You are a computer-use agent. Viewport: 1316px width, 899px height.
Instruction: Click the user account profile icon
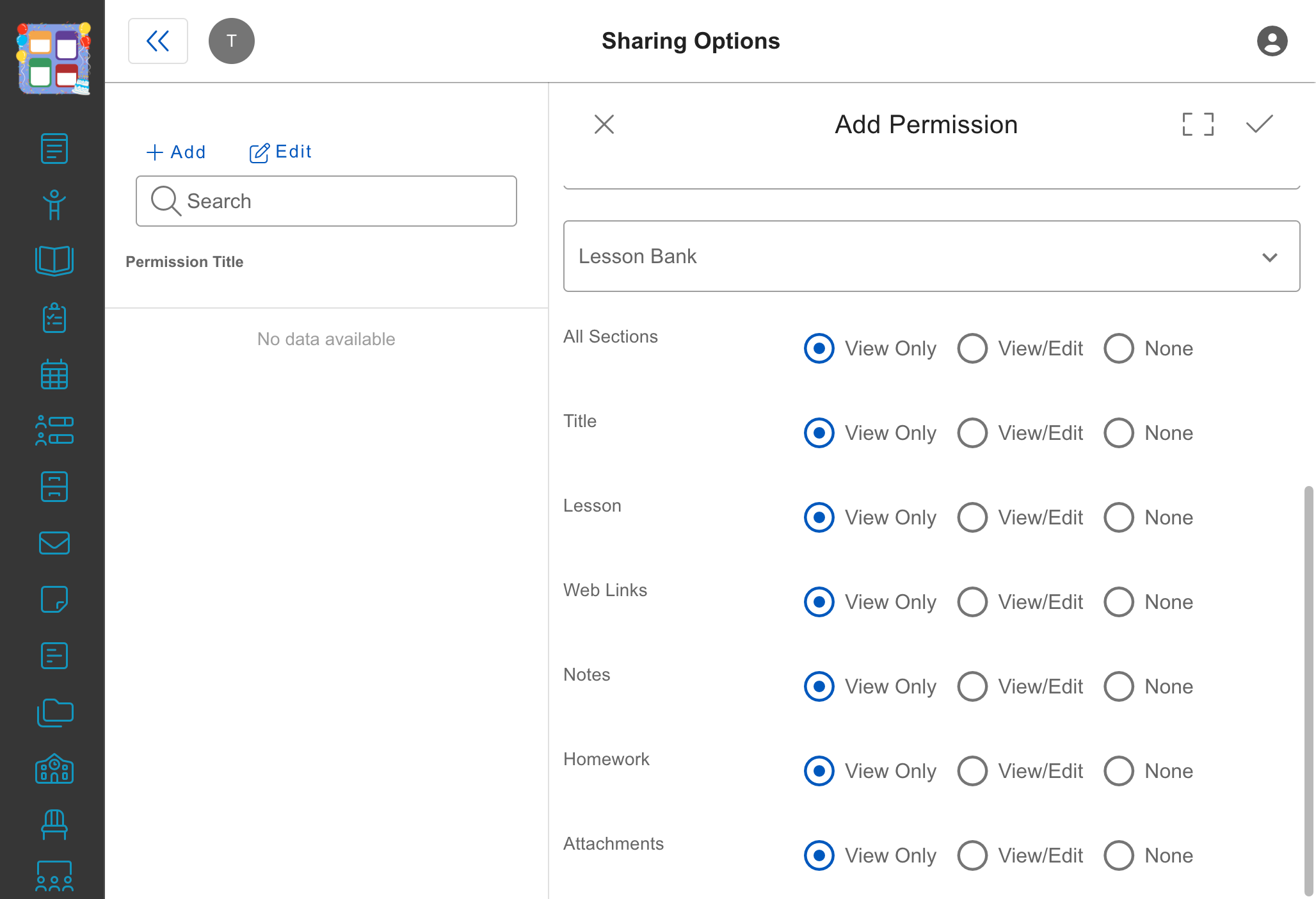pos(1272,41)
